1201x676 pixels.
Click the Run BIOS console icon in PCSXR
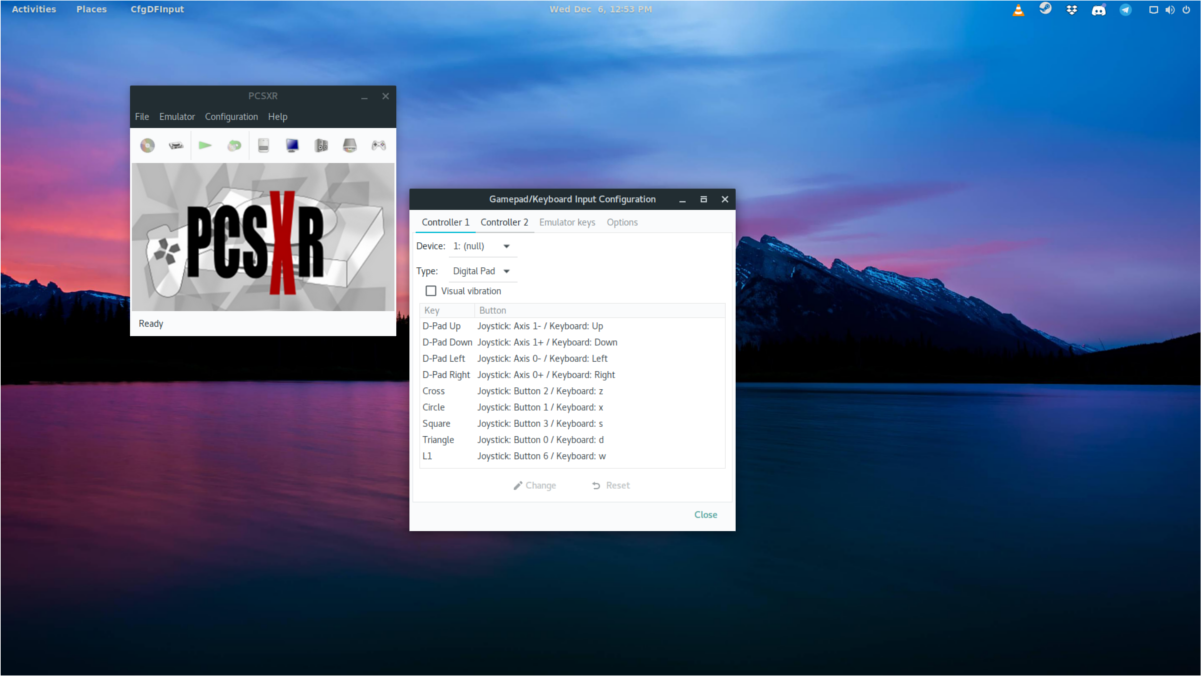pos(176,145)
